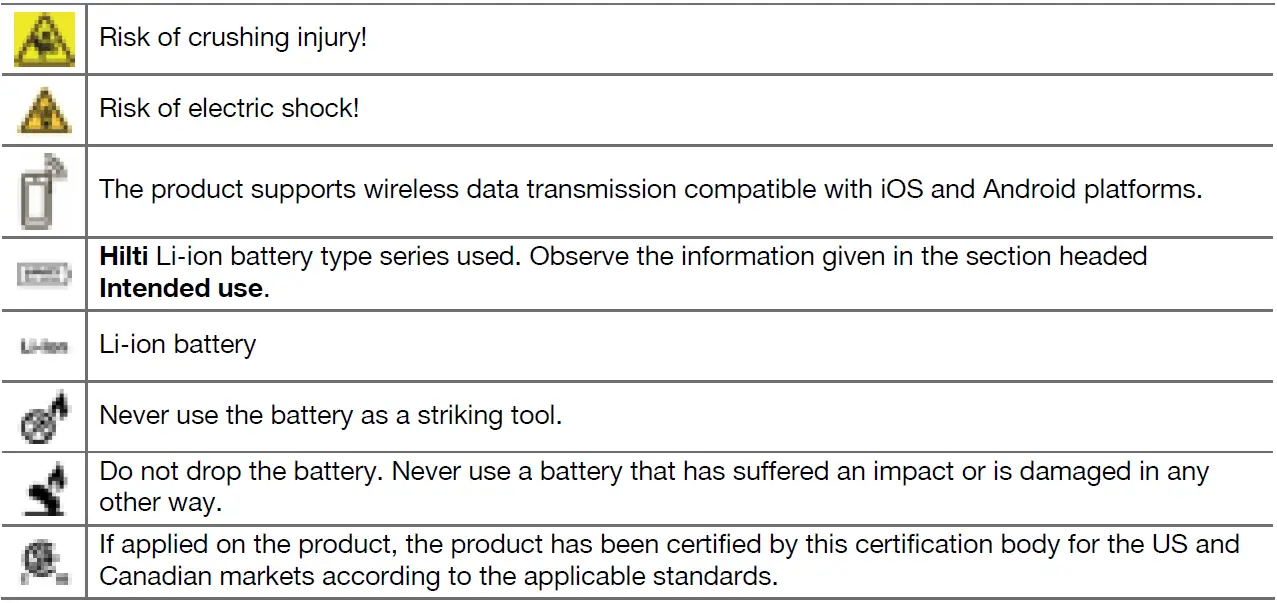The width and height of the screenshot is (1277, 603).
Task: Click the certification for US and Canadian markets text
Action: coord(669,545)
